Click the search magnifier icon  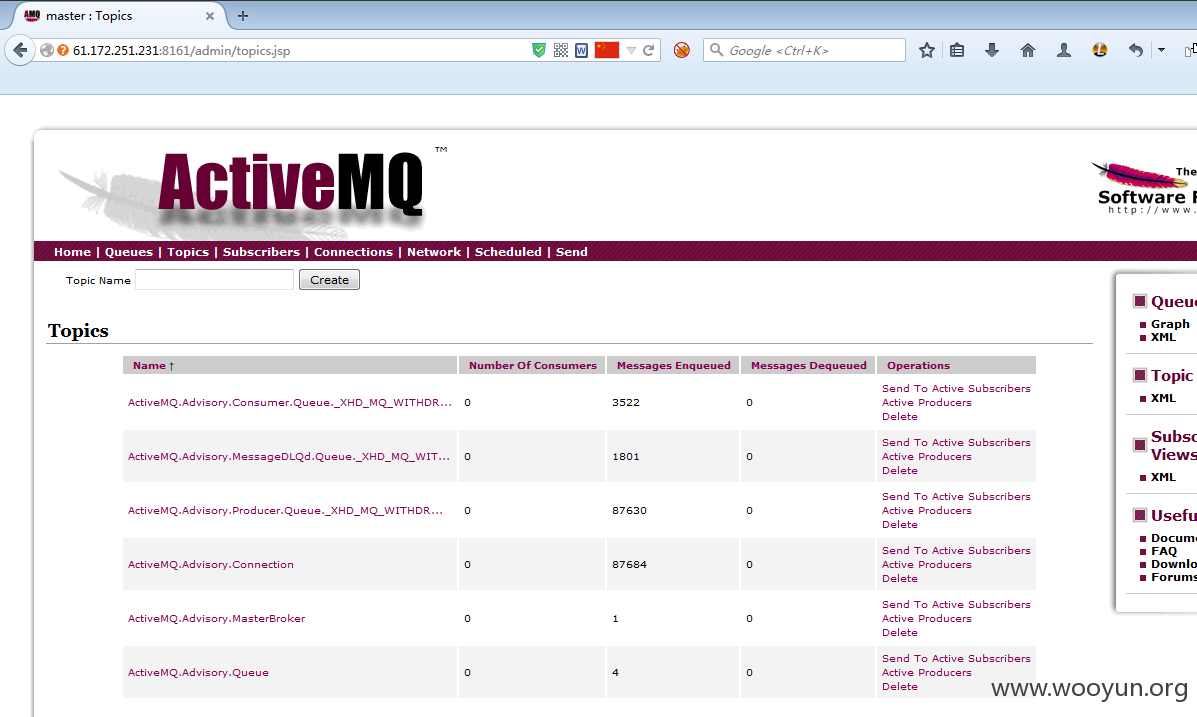click(716, 50)
